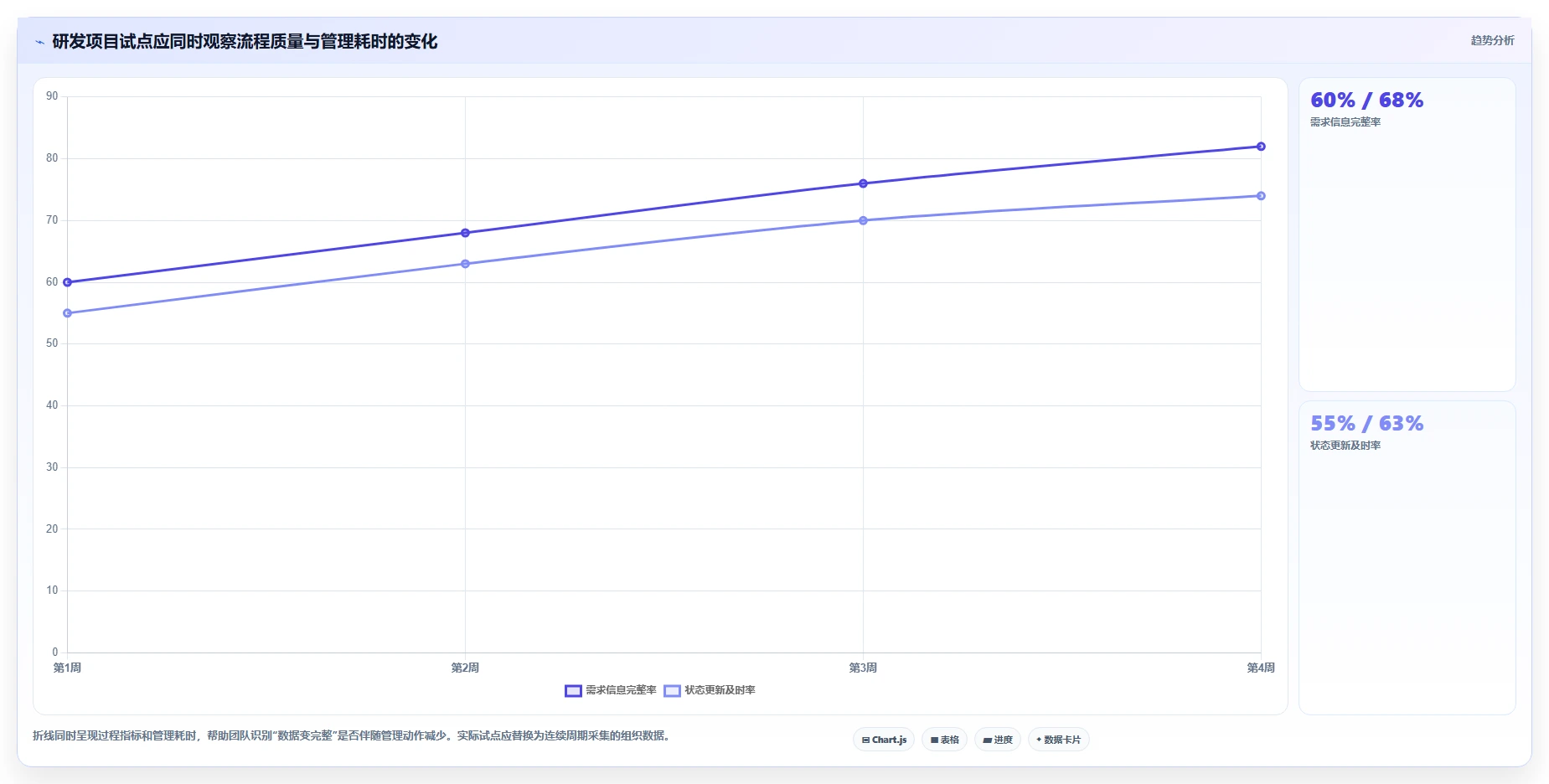Click the 状态更新及时率 caption in the 55% / 63% card
Viewport: 1549px width, 784px height.
point(1345,446)
